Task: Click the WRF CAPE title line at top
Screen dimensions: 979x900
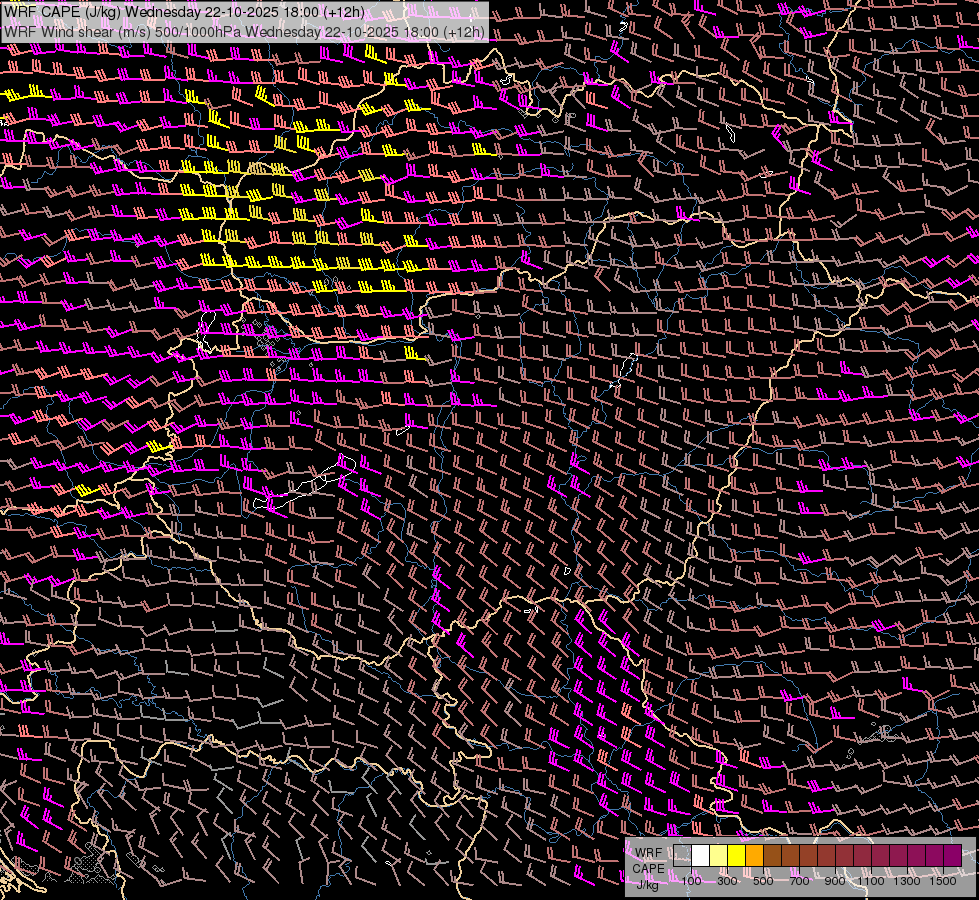Action: 184,12
